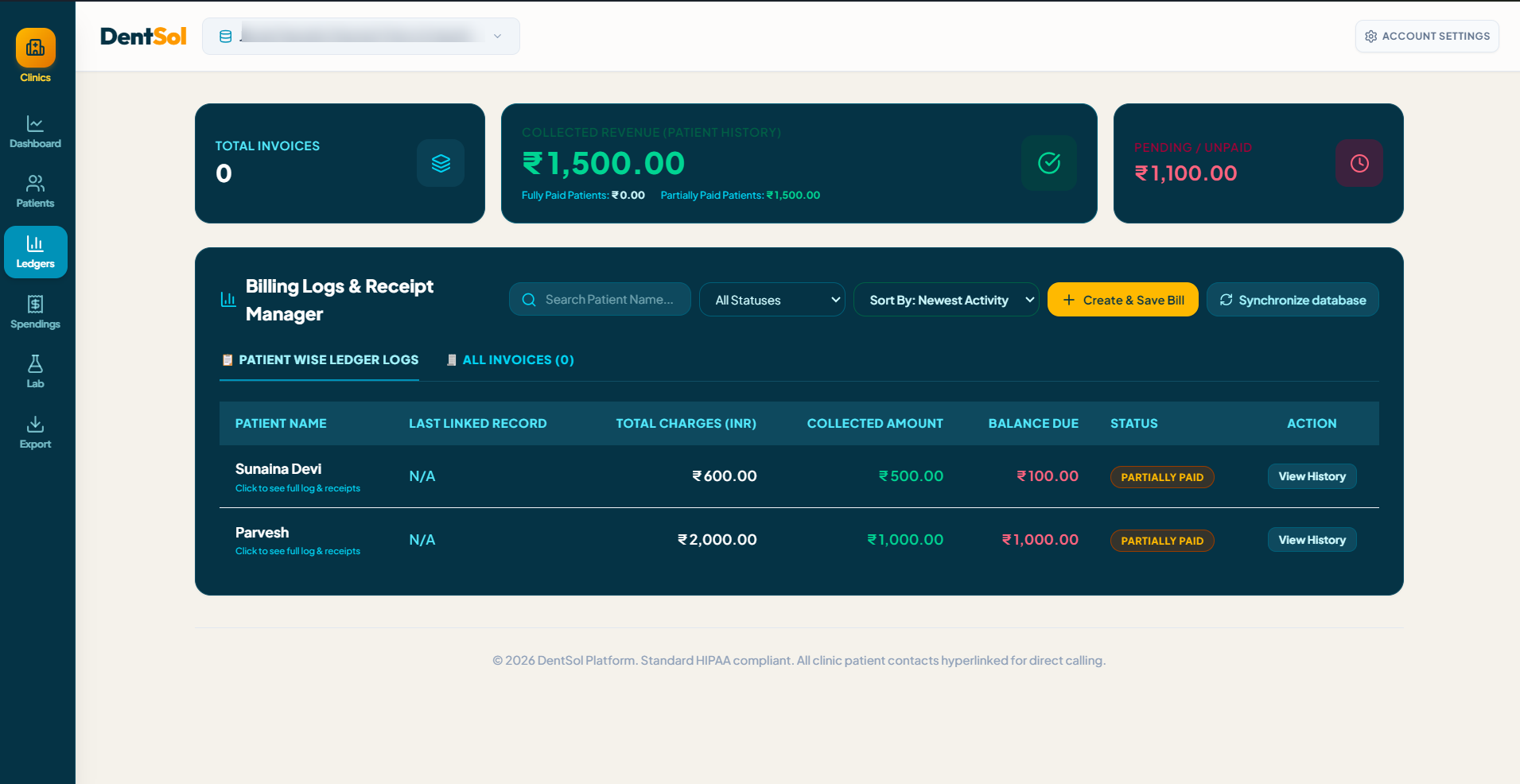The height and width of the screenshot is (784, 1520).
Task: Click Sunaina Devi patient name
Action: (x=278, y=469)
